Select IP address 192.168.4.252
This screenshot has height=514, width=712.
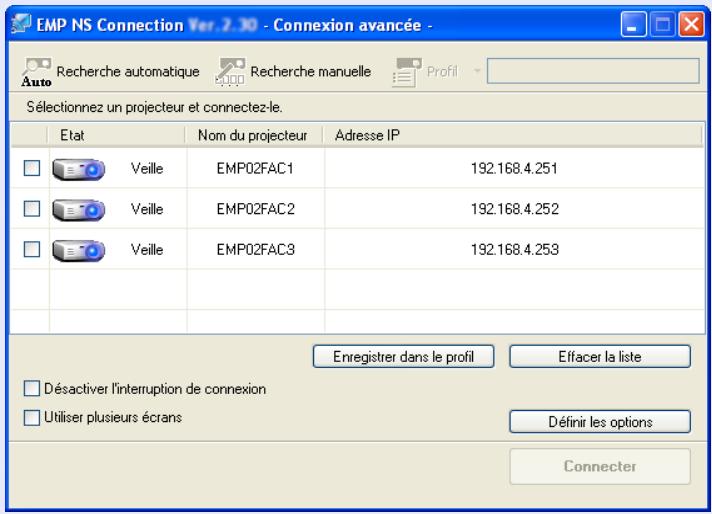click(x=514, y=209)
